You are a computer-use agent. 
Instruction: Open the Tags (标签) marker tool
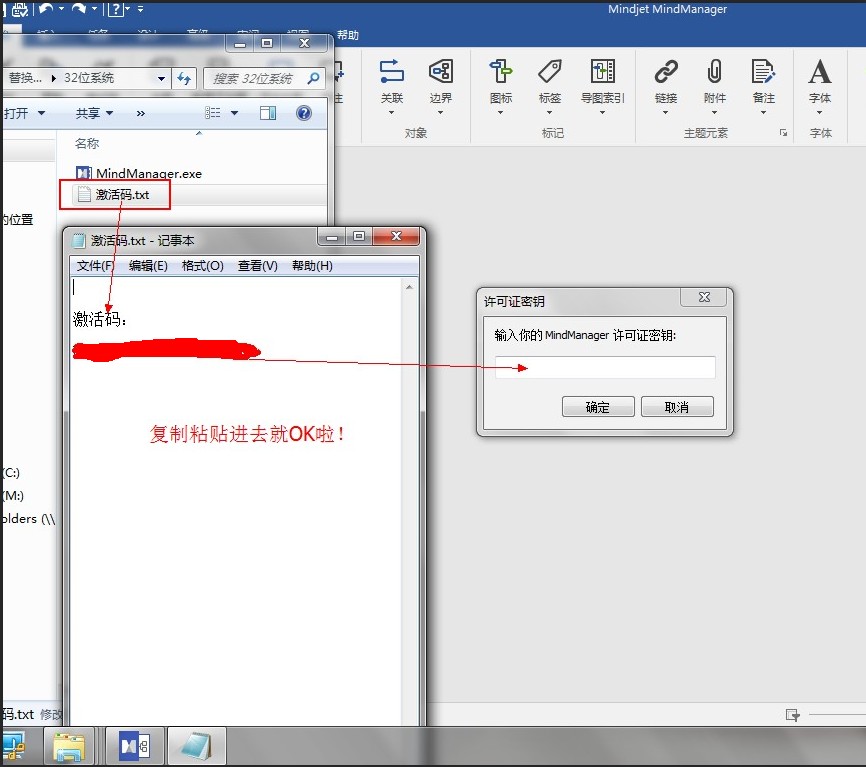click(550, 71)
